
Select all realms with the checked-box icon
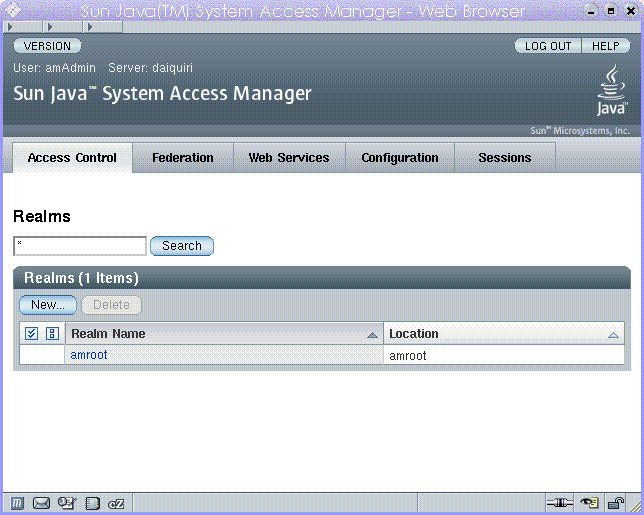(x=31, y=333)
